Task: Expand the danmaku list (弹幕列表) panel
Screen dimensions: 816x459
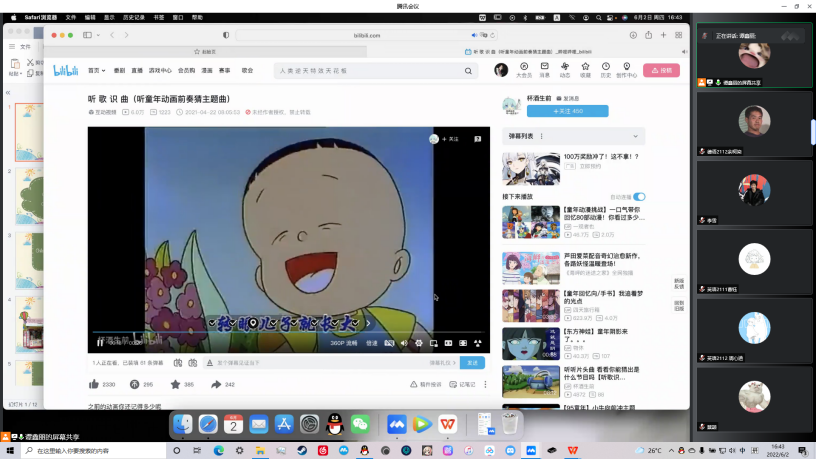Action: tap(573, 136)
